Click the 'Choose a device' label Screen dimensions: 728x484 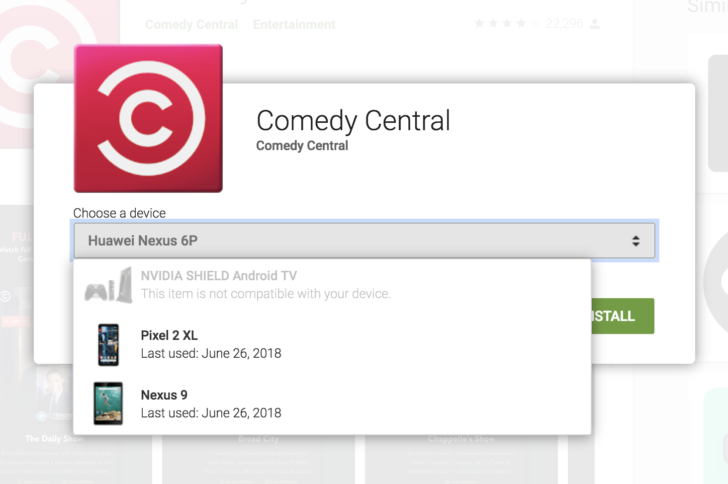pos(119,213)
